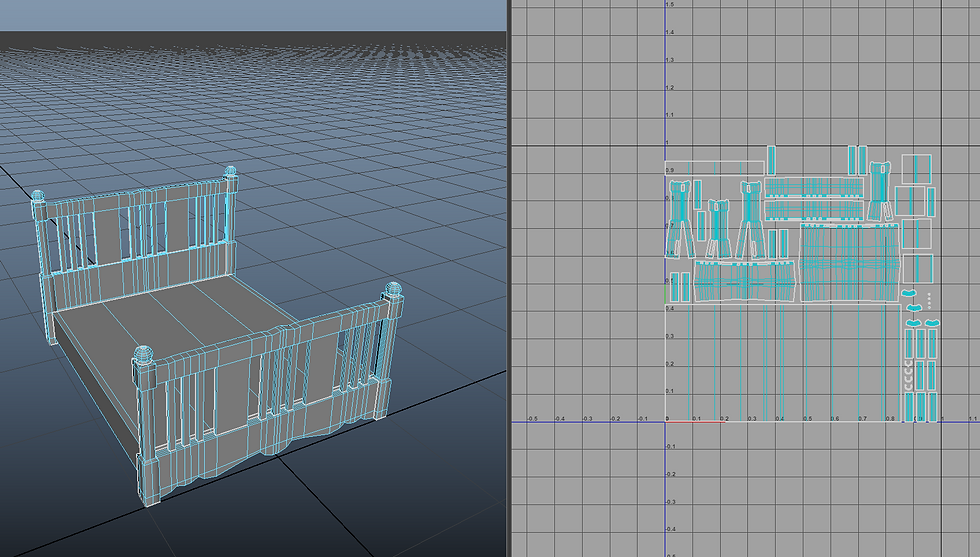Click the 1.5 label on the vertical axis
The image size is (980, 557).
(x=670, y=4)
